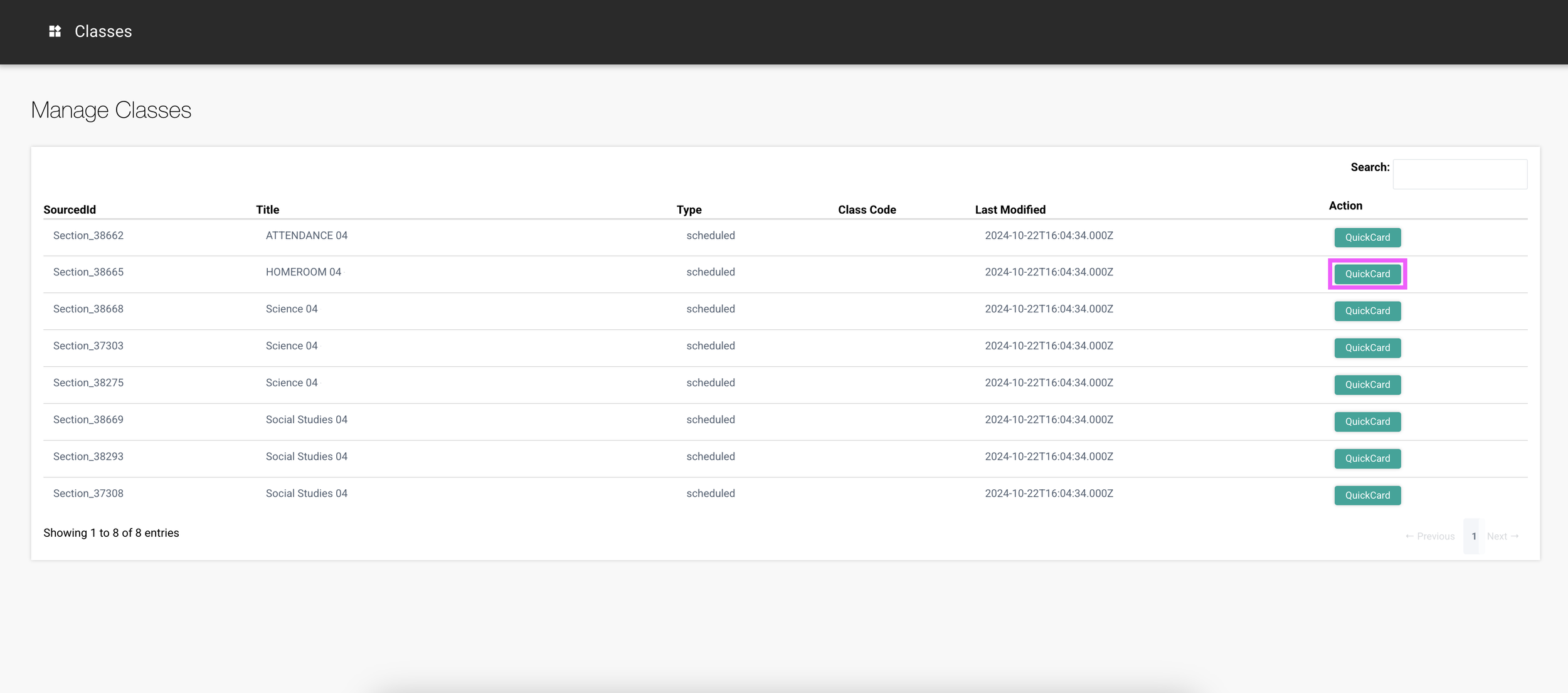Open QuickCard for Section_38668 Science 04
This screenshot has height=693, width=1568.
(x=1367, y=311)
